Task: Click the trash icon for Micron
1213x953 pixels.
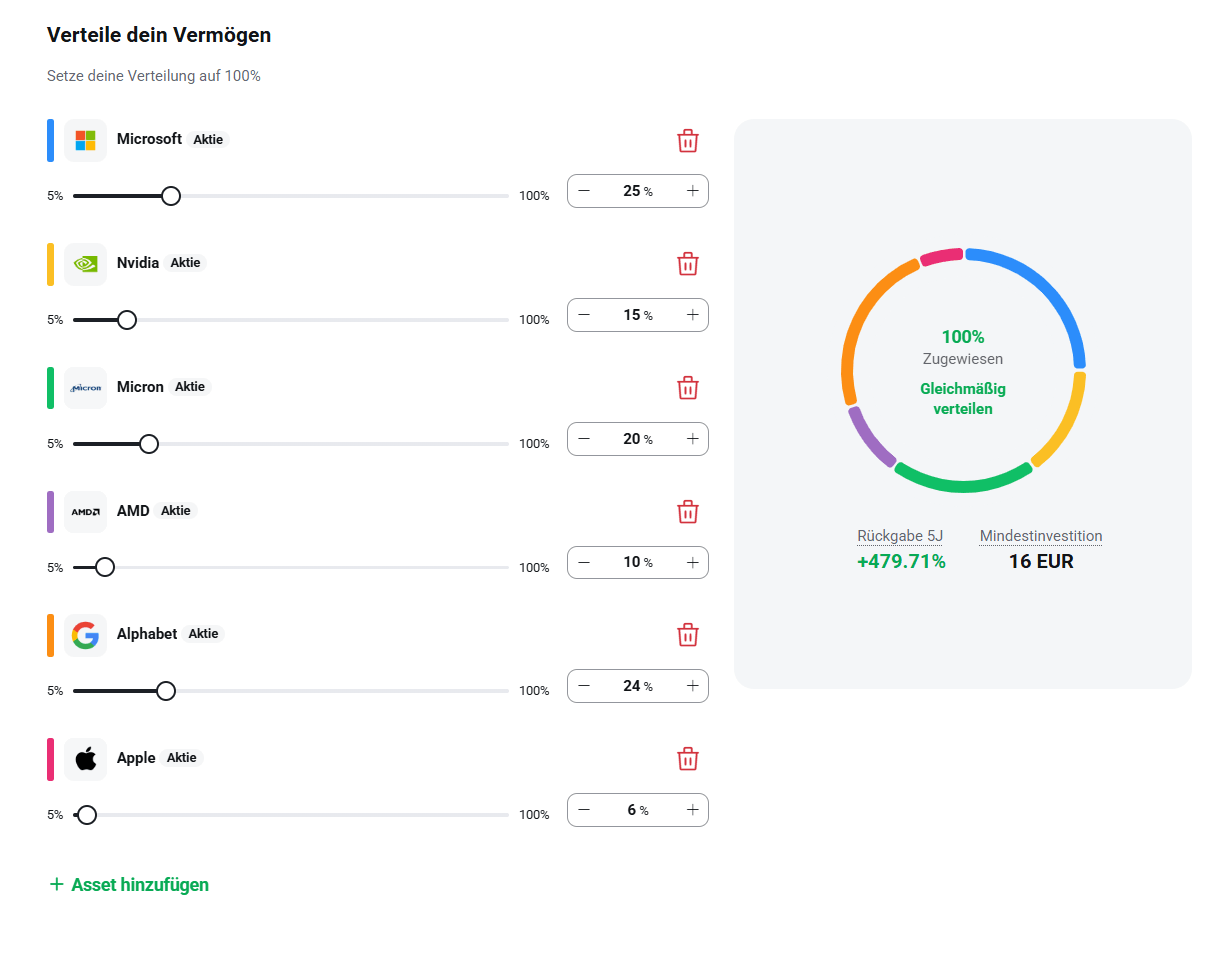Action: pyautogui.click(x=688, y=388)
